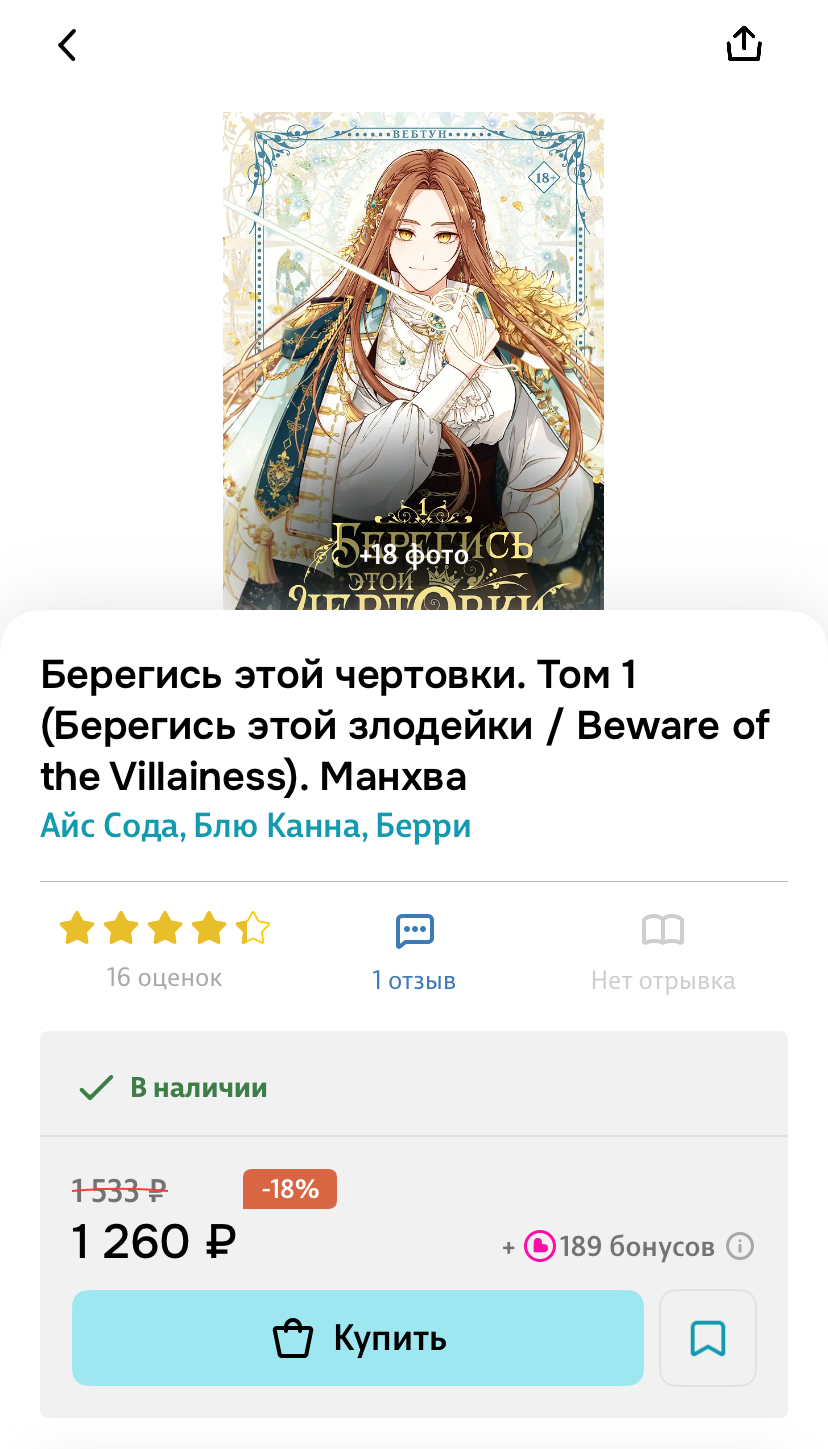Click the bonus info circle icon
Screen dimensions: 828x1449
[740, 1246]
